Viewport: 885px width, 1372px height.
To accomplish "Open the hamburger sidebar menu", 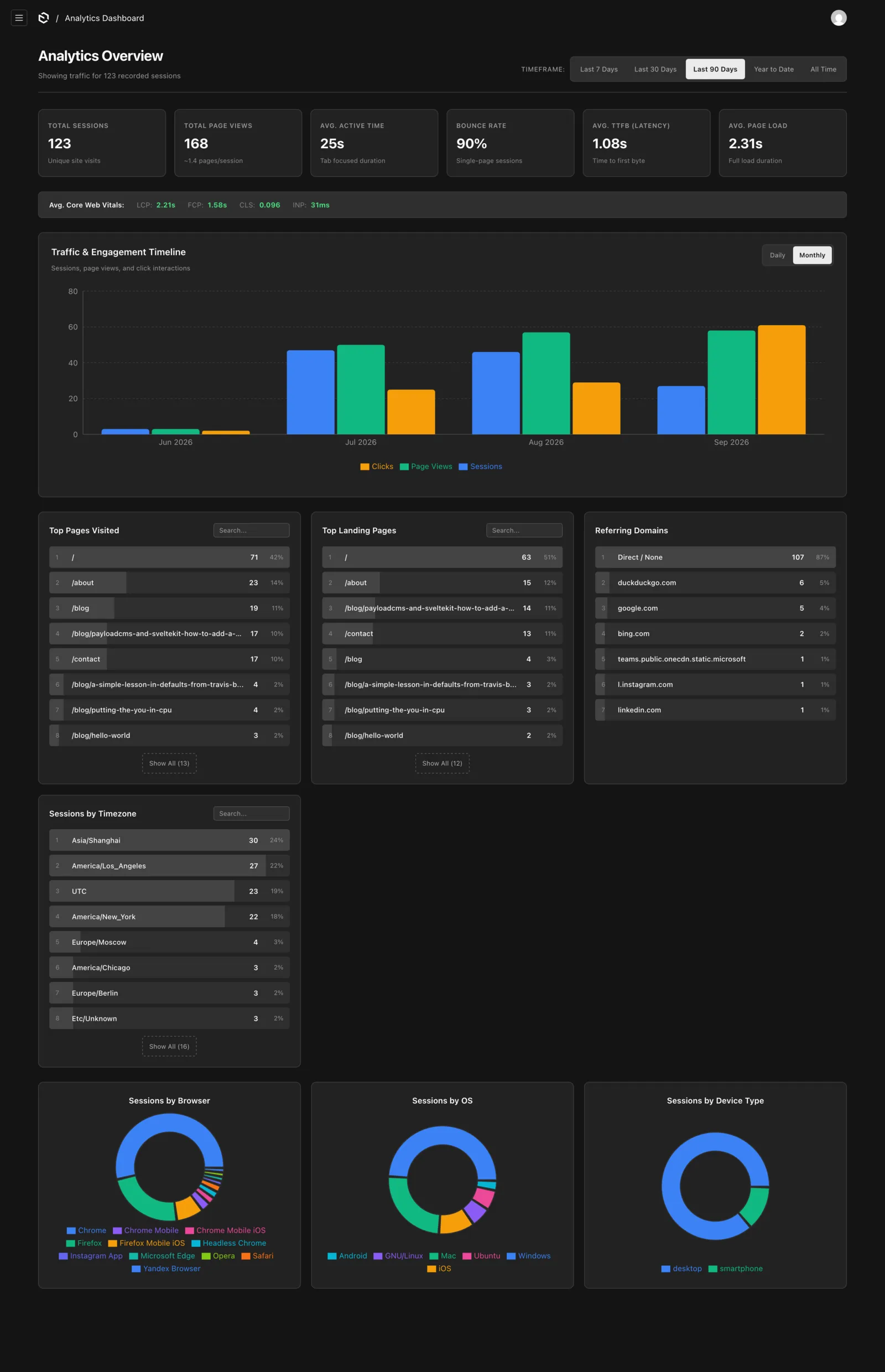I will click(x=19, y=18).
